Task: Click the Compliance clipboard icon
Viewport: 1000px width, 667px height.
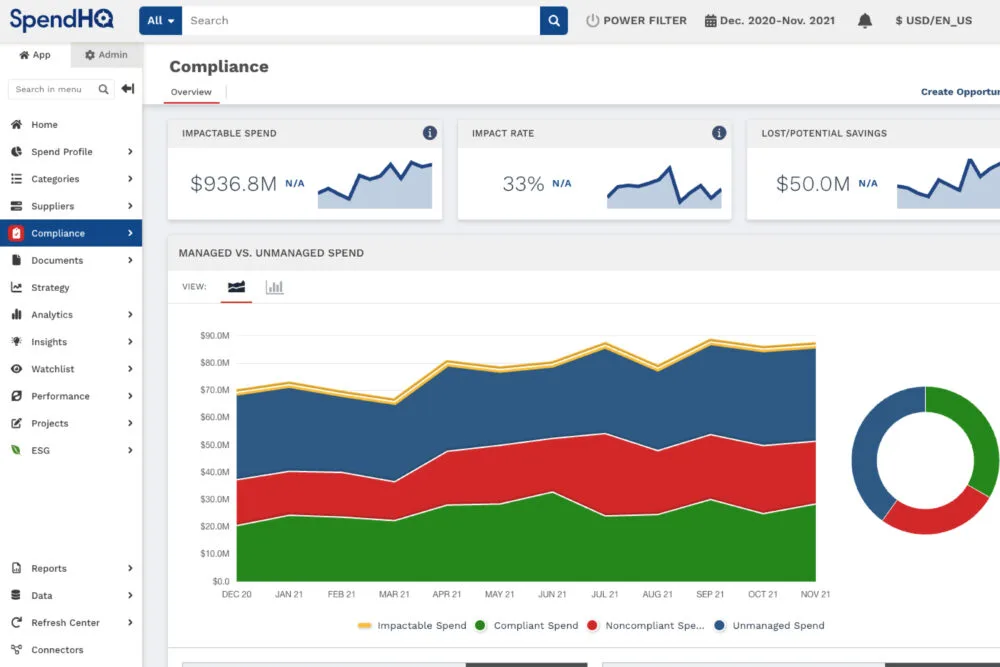Action: (x=17, y=233)
